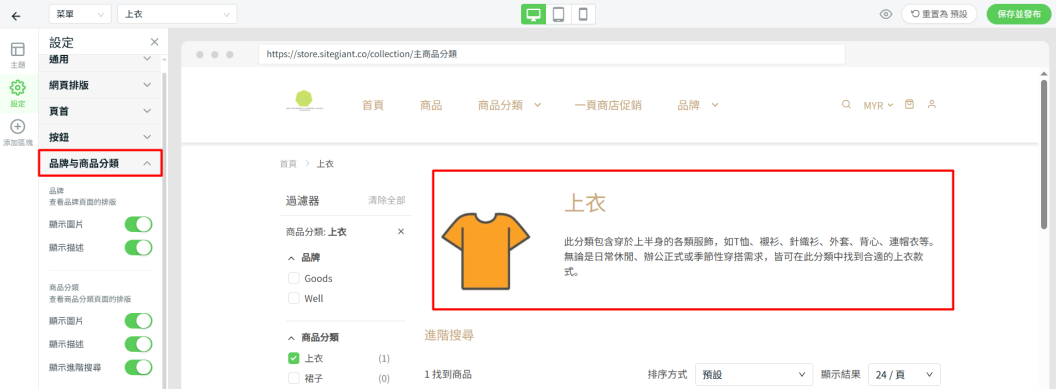Open 首頁 in the store menu

(x=373, y=105)
